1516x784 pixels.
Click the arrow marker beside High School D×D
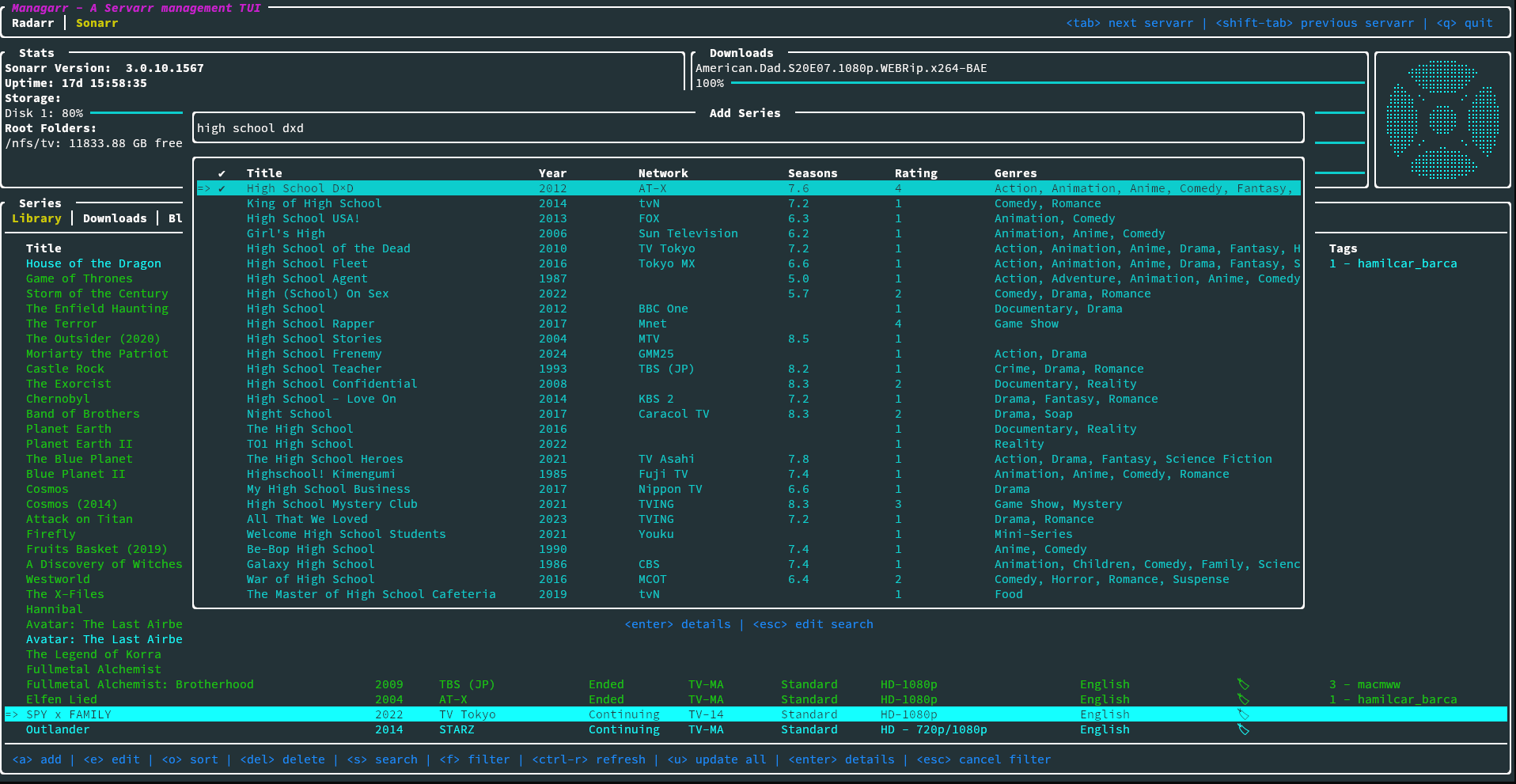coord(204,188)
